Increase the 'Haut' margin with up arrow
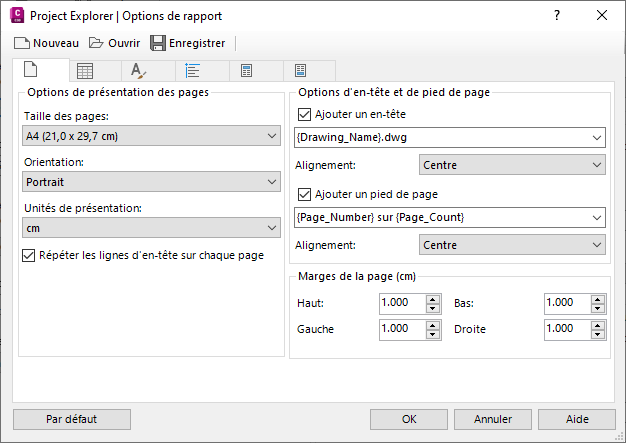Viewport: 626px width, 443px height. [x=433, y=298]
